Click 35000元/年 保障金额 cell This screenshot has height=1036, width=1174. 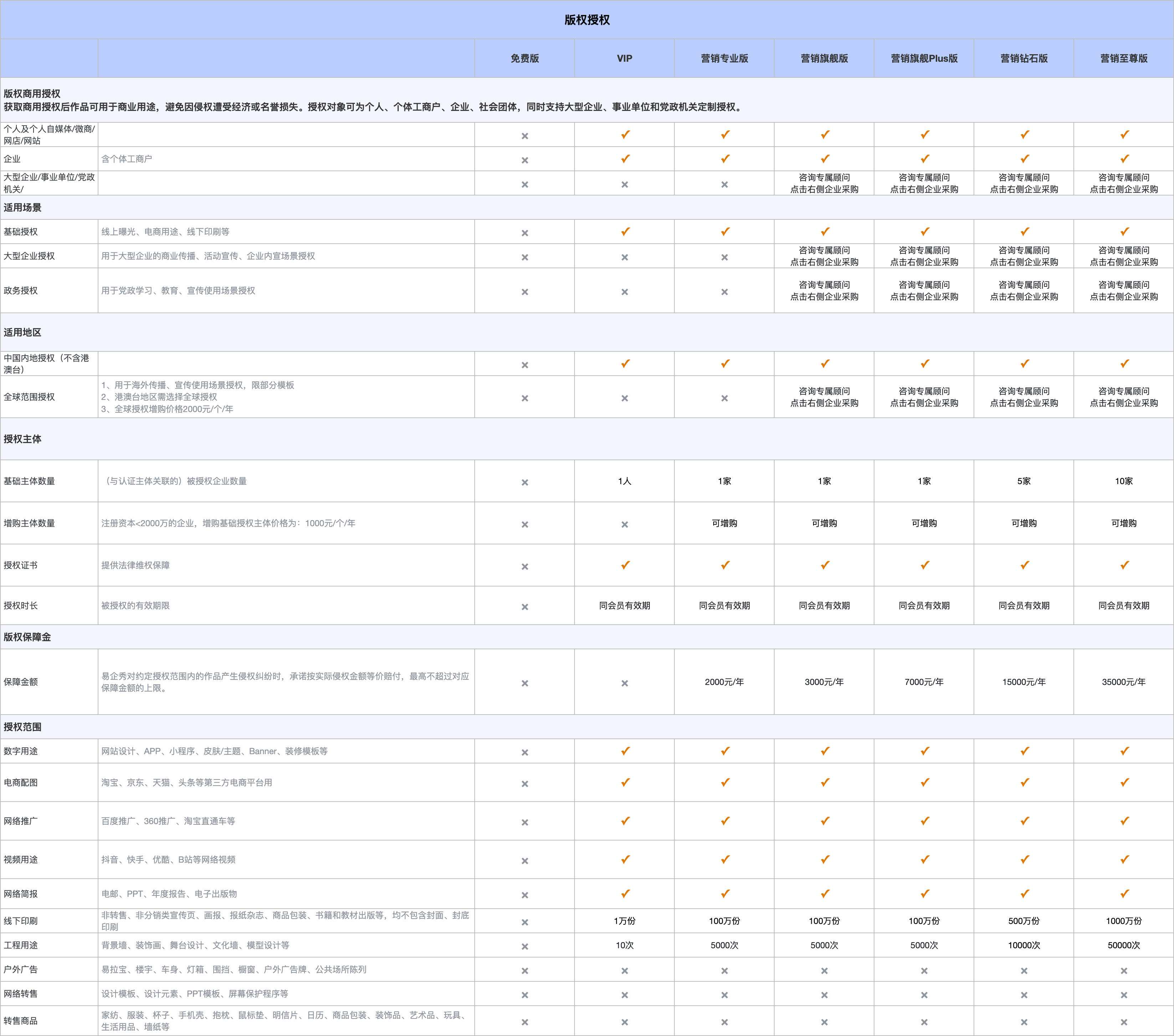click(x=1123, y=681)
